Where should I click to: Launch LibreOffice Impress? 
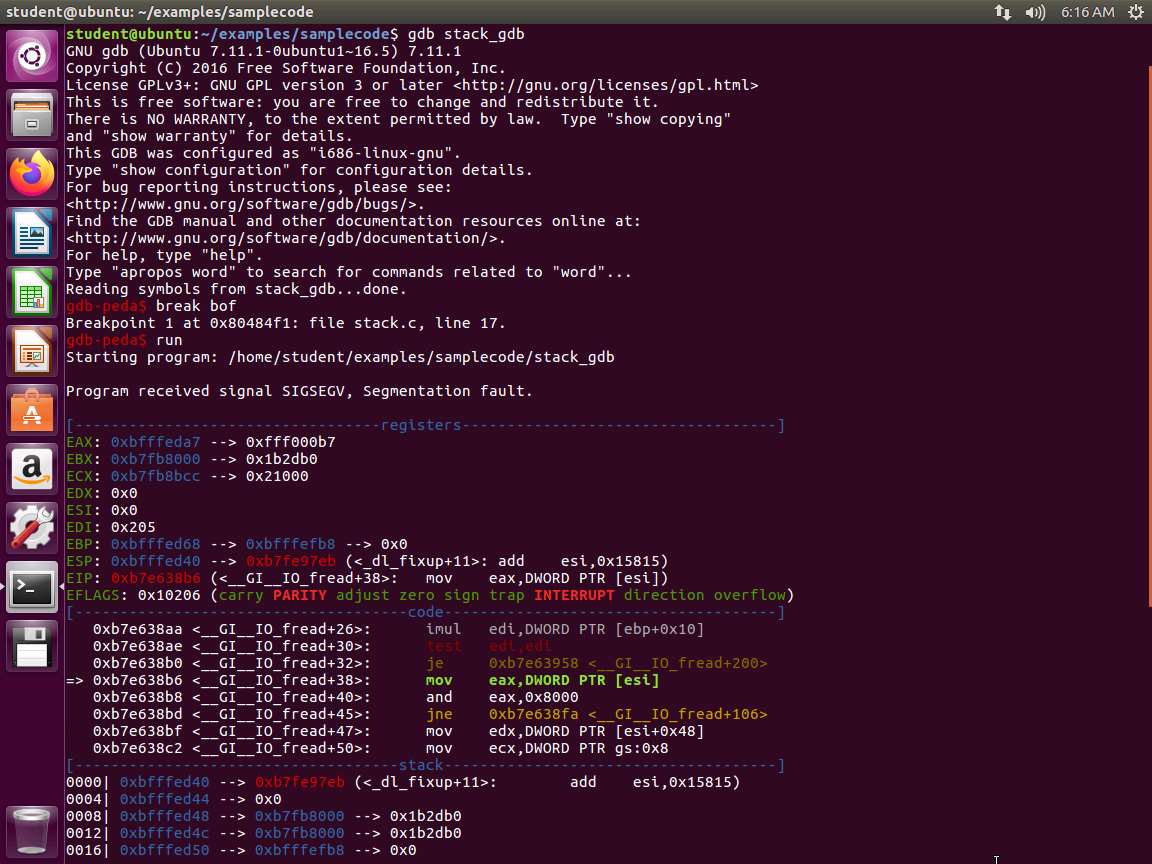coord(32,351)
